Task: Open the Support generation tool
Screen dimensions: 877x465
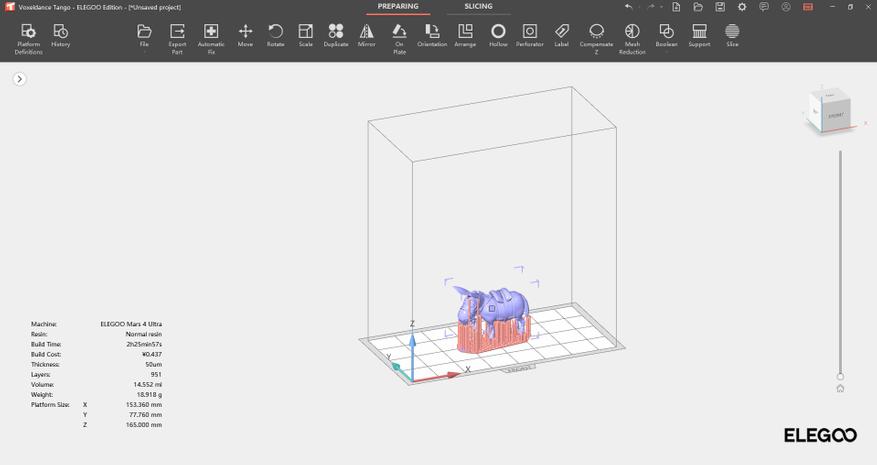Action: [x=699, y=36]
